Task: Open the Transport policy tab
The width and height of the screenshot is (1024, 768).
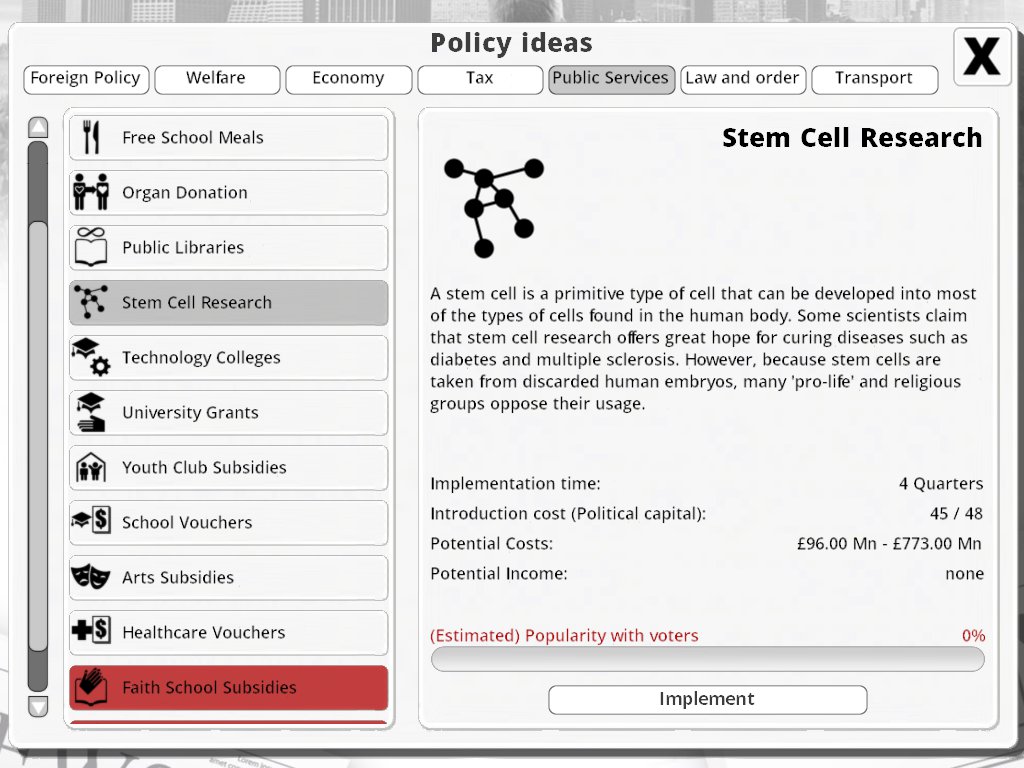Action: point(874,78)
